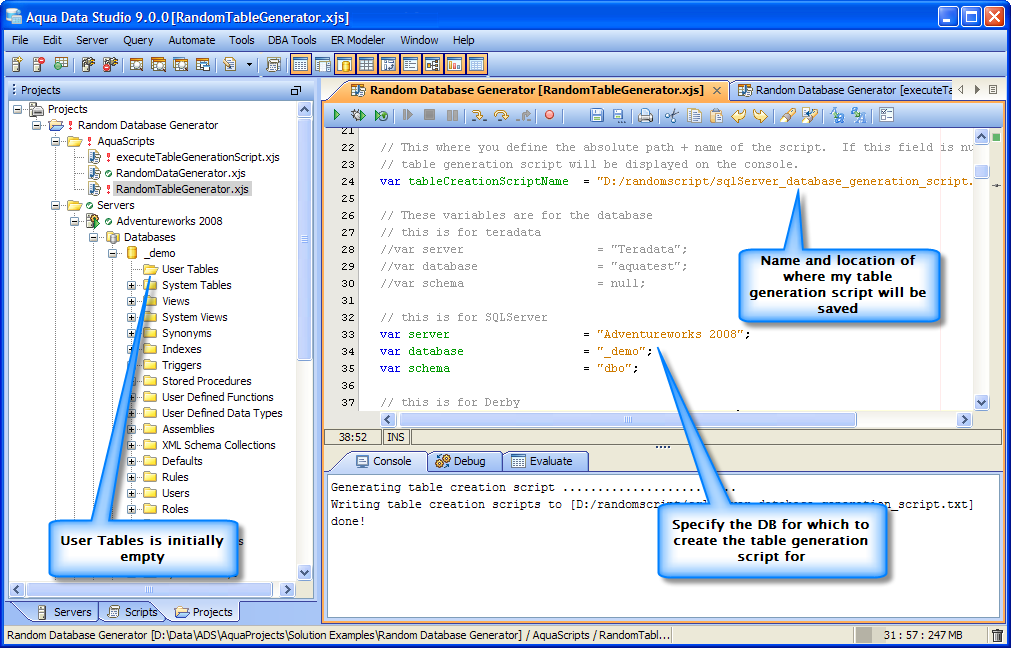Click the Step Into arrow icon

(478, 115)
